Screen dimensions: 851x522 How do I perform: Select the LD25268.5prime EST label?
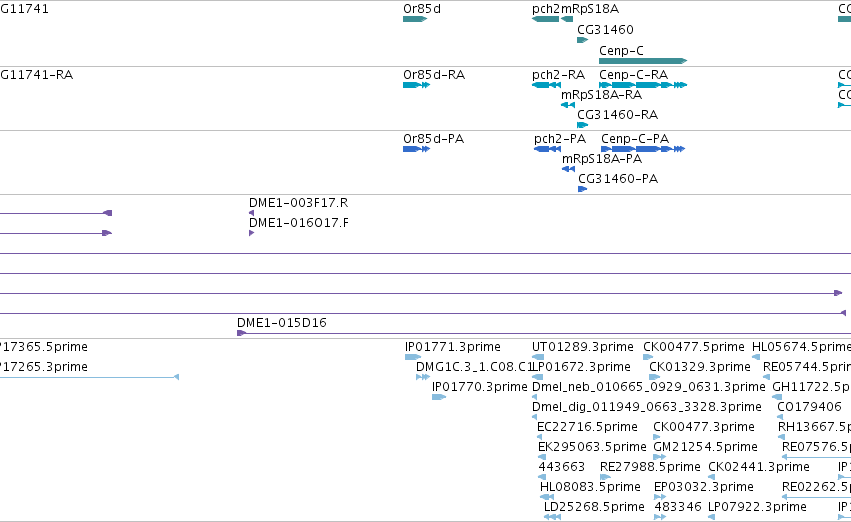coord(594,507)
